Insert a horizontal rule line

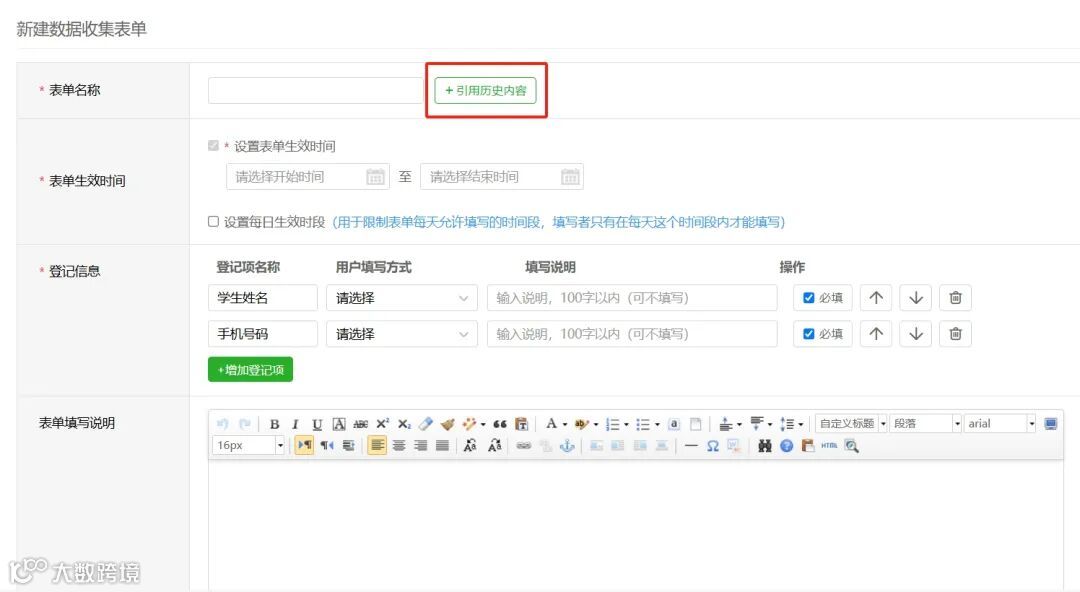(691, 446)
